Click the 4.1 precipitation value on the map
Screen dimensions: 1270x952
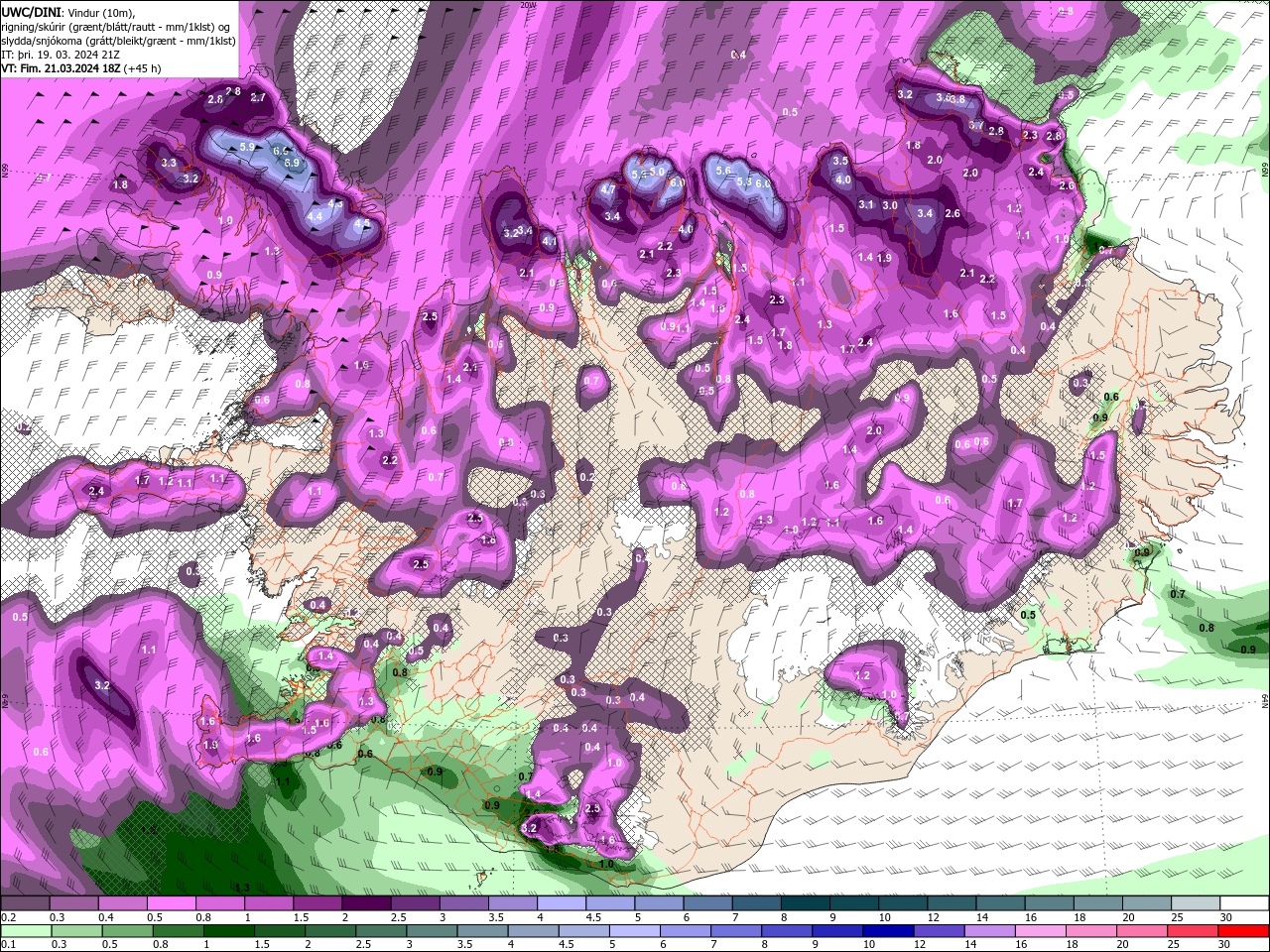click(x=549, y=241)
